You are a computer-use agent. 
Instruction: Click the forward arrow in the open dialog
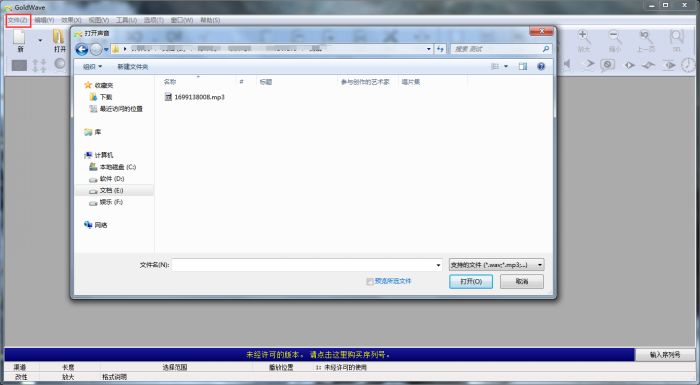click(96, 49)
